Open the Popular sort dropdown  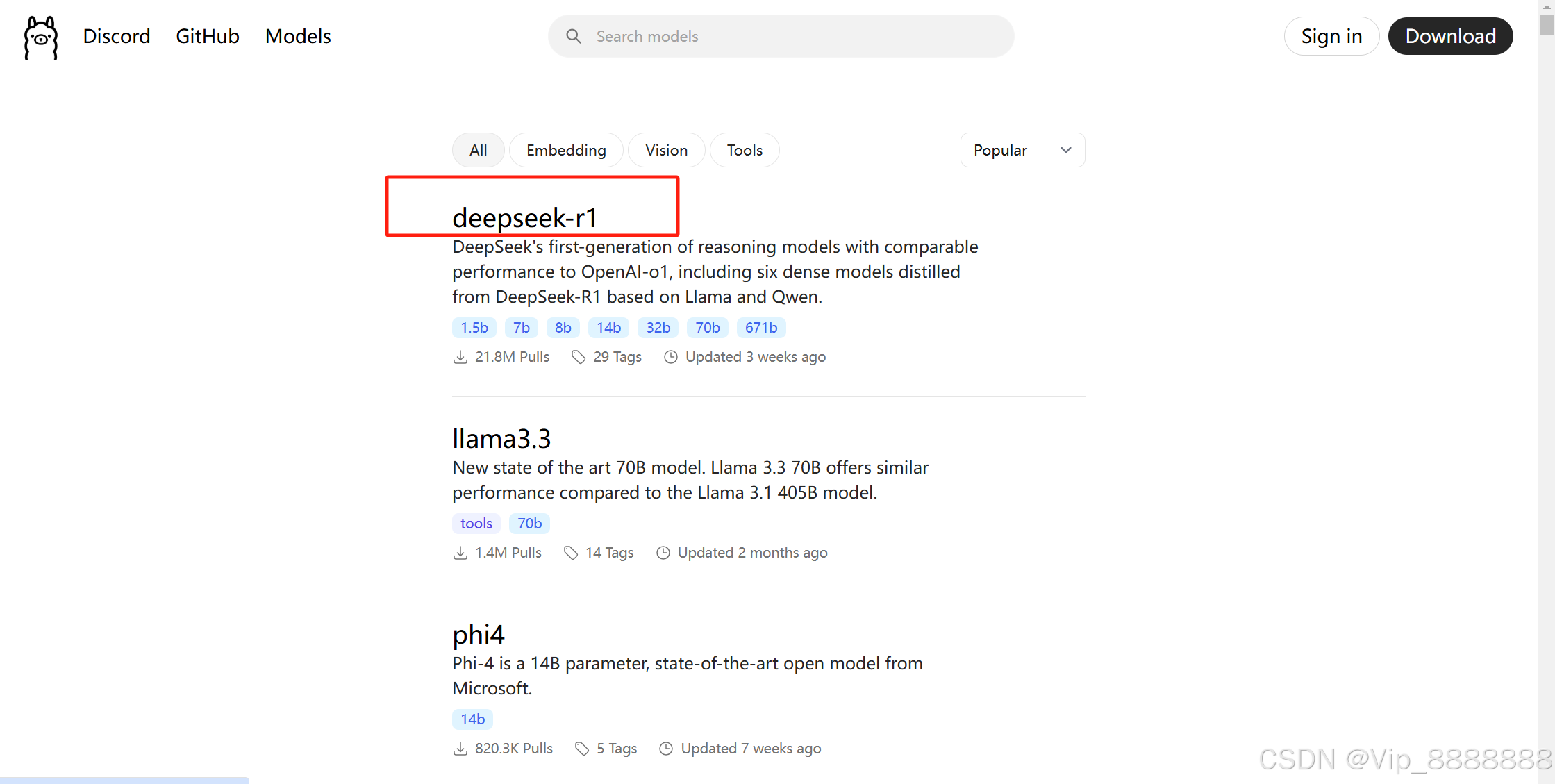(1022, 150)
